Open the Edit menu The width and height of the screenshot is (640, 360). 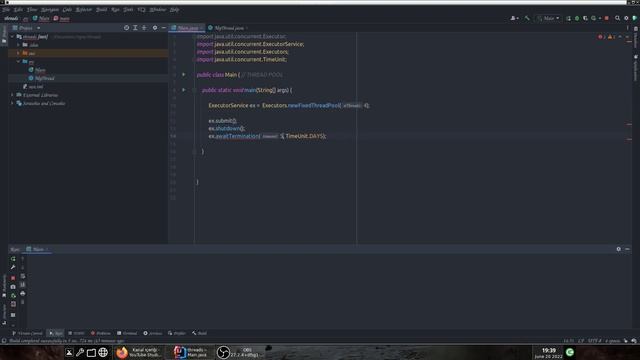pyautogui.click(x=18, y=9)
